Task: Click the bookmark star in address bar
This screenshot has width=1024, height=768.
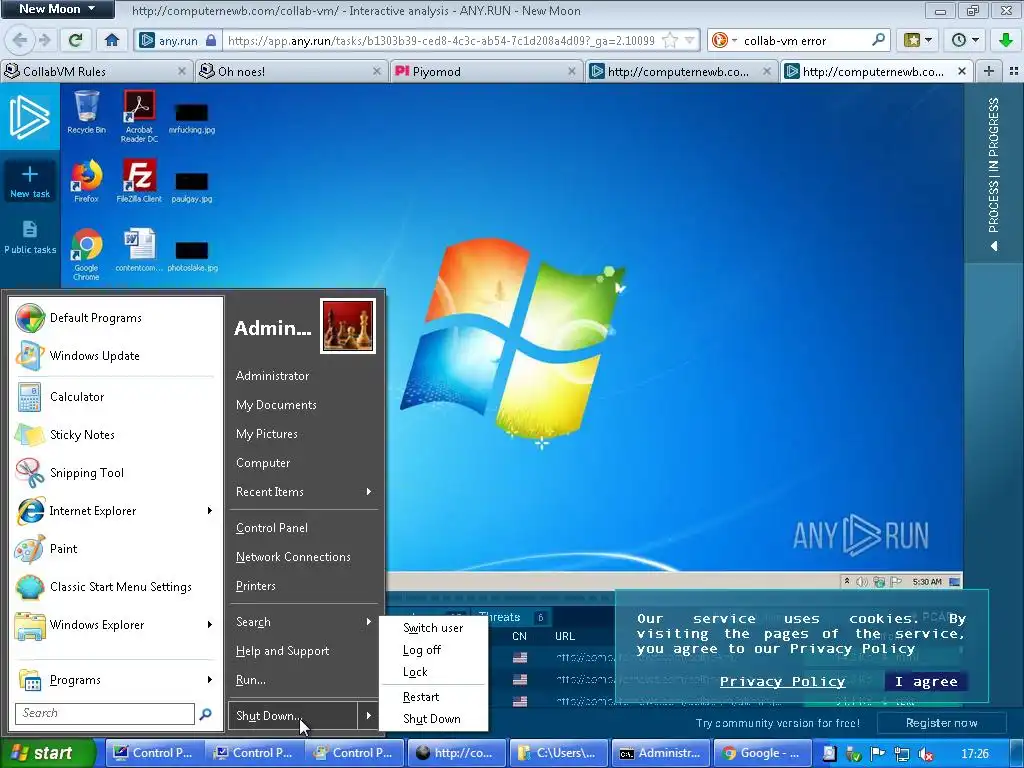Action: click(670, 40)
